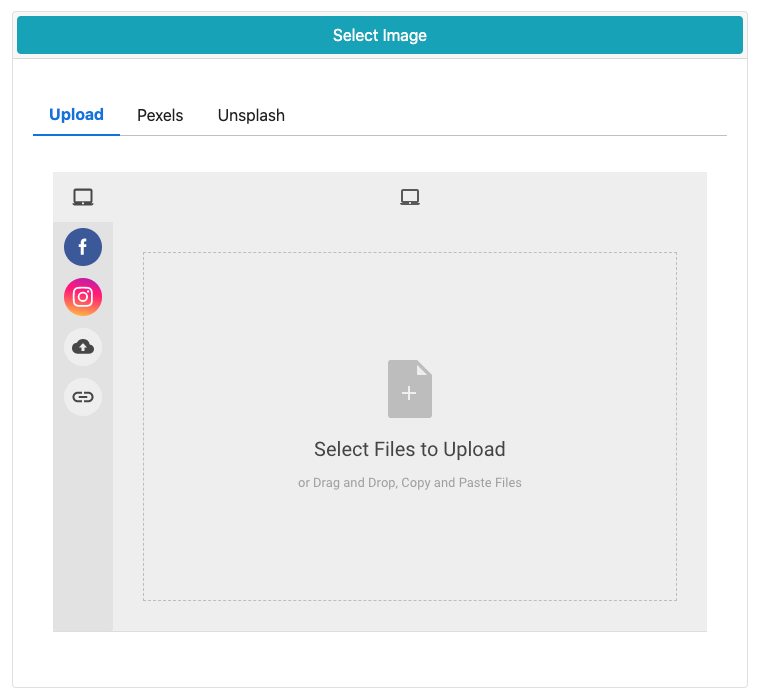Click the file plus icon in the dropzone

(x=410, y=389)
